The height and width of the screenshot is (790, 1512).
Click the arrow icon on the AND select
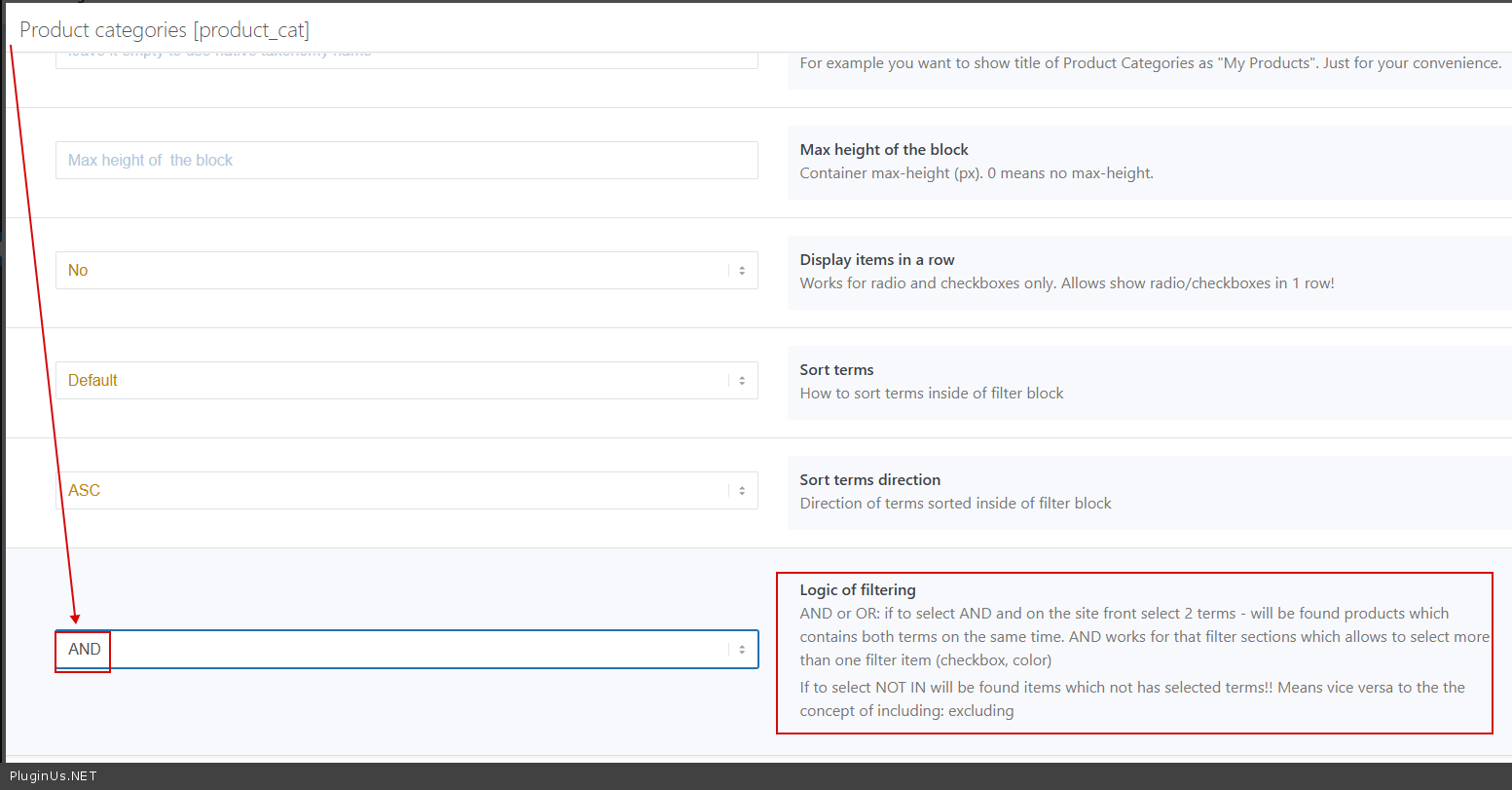pyautogui.click(x=742, y=650)
